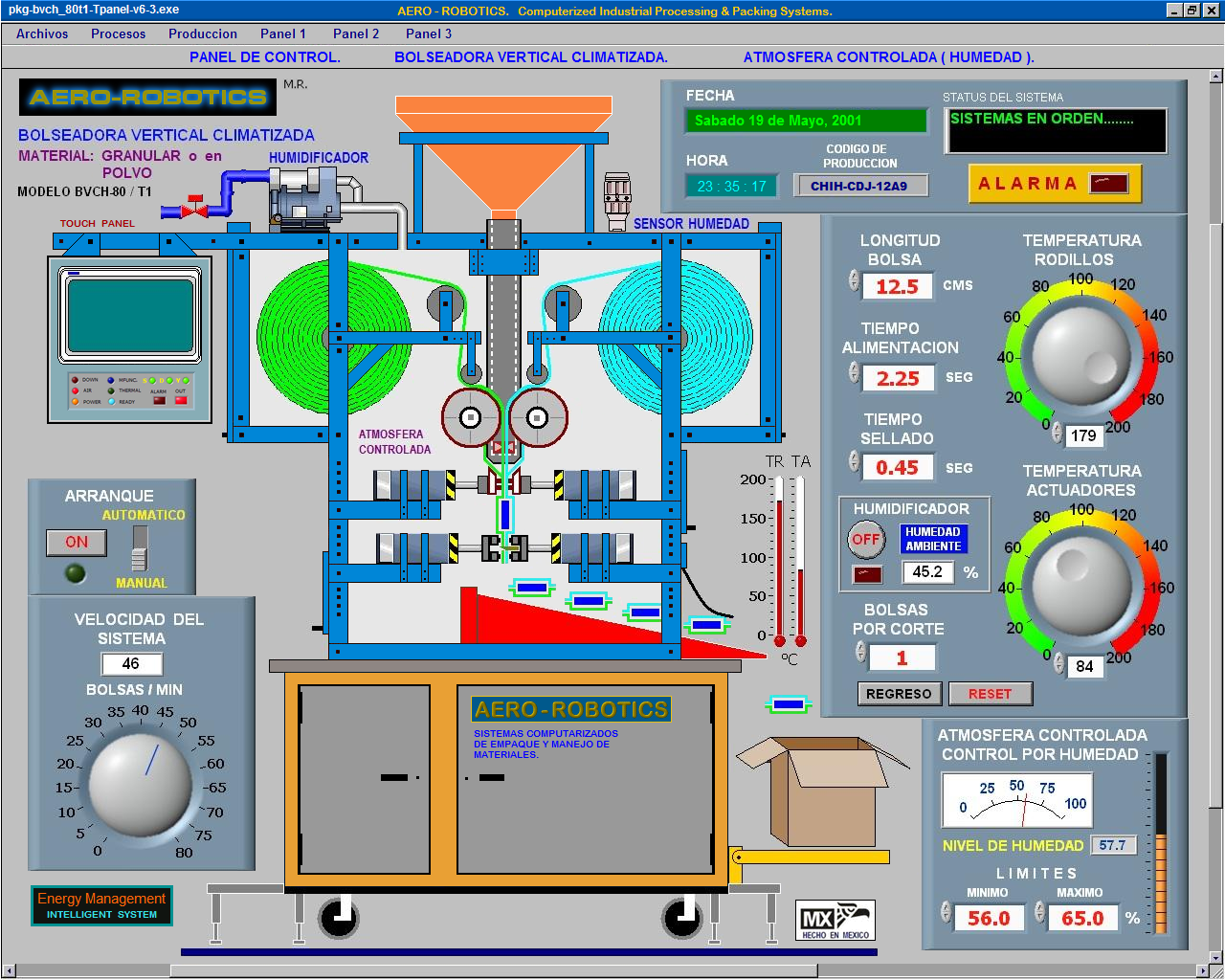This screenshot has width=1225, height=980.
Task: Click the Hora 23:35:17 display
Action: pyautogui.click(x=732, y=186)
